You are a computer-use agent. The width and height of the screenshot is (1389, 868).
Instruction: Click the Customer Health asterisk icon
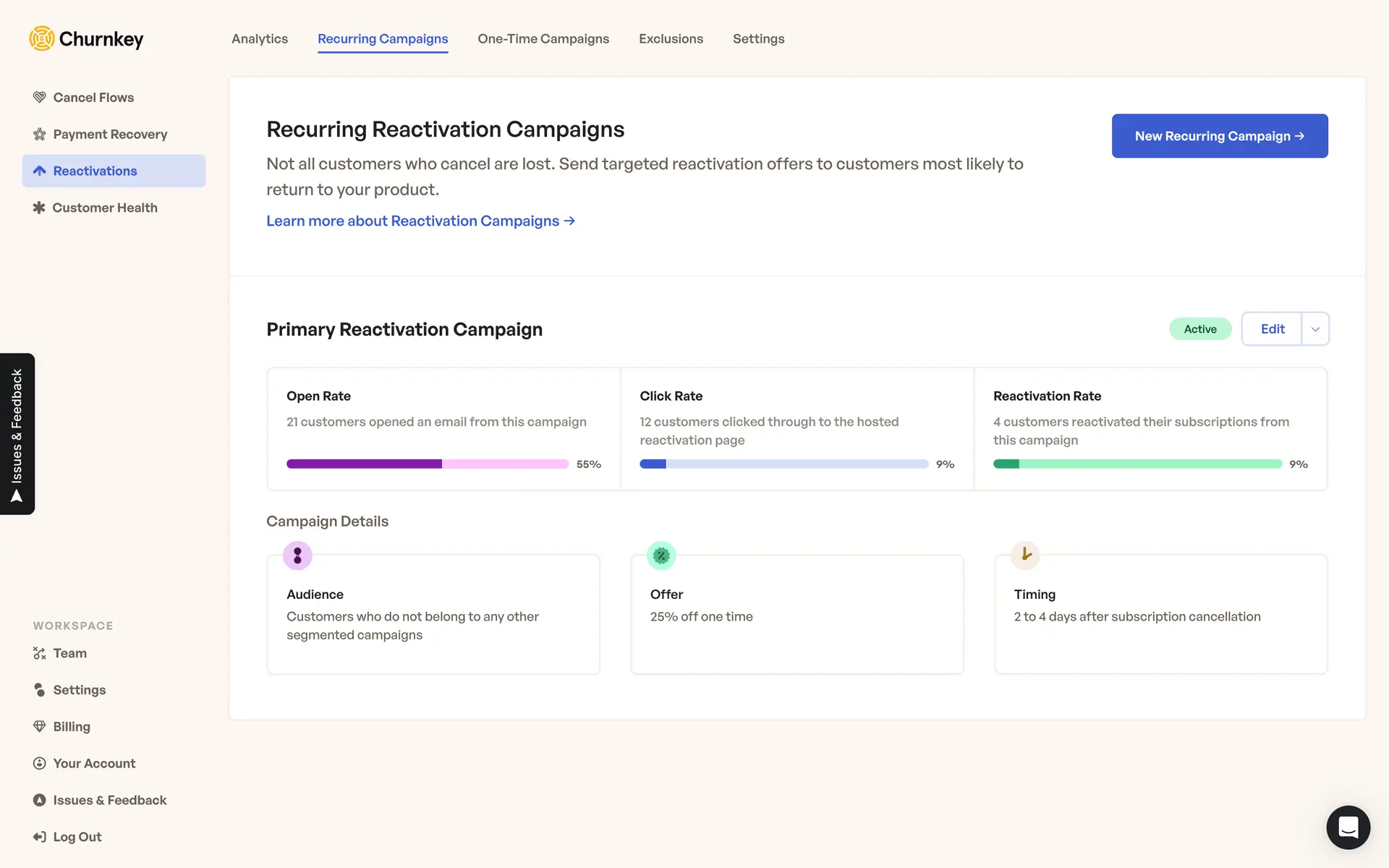39,208
